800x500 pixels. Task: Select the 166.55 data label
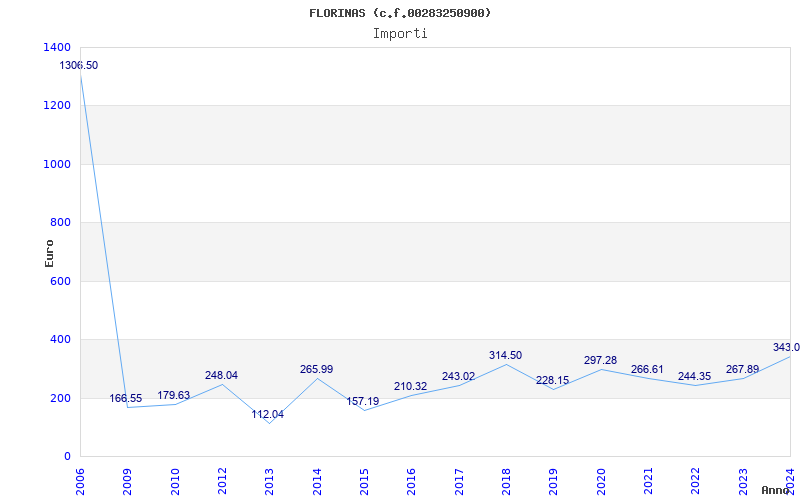[126, 398]
